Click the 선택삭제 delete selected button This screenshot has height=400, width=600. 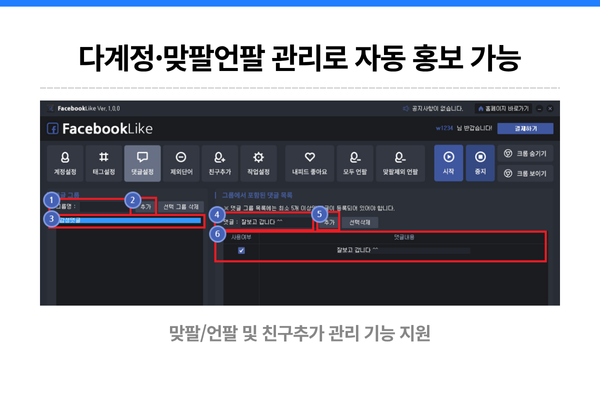click(360, 222)
